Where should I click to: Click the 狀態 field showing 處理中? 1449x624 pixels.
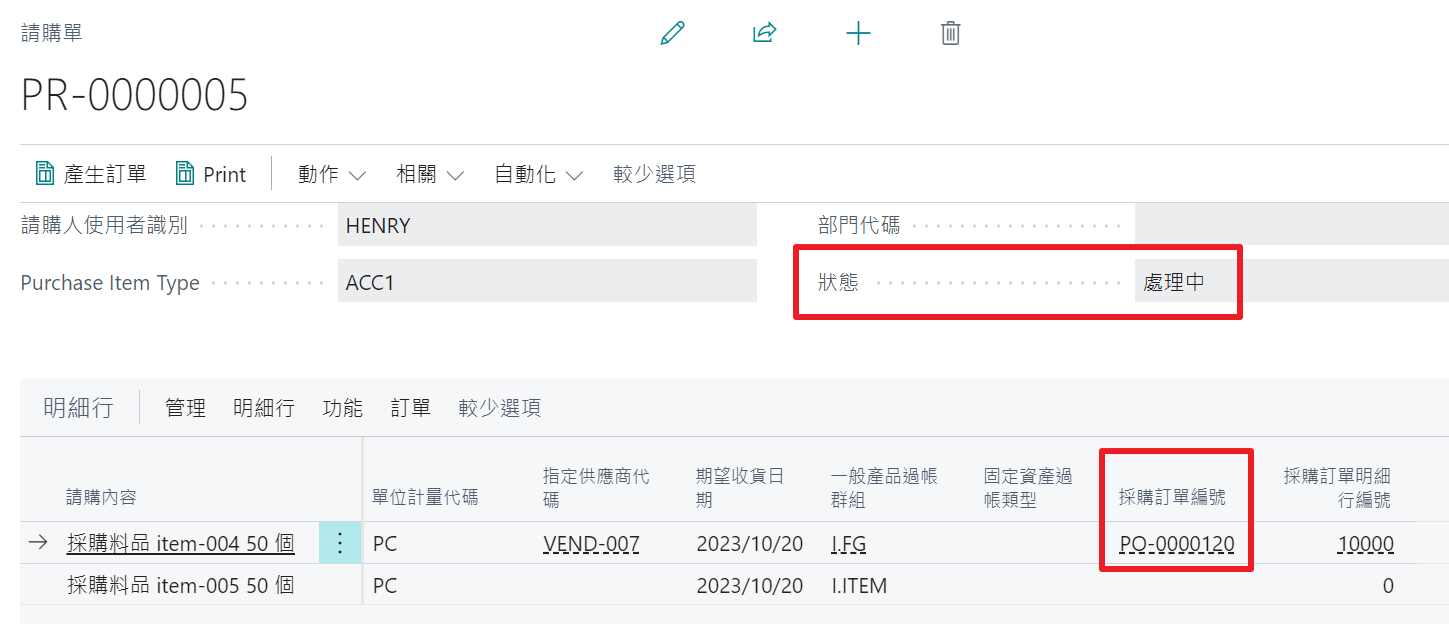tap(1292, 282)
